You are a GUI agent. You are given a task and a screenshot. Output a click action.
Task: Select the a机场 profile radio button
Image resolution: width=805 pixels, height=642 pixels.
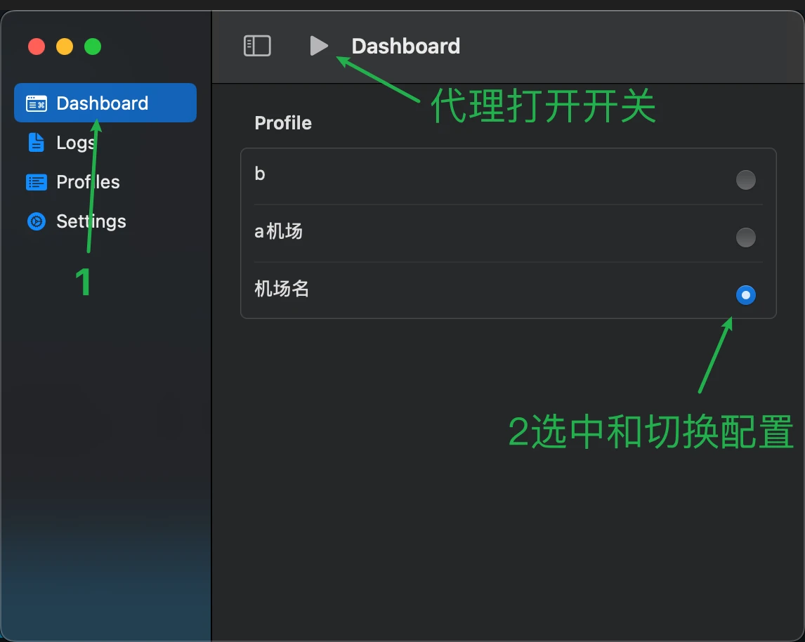click(x=745, y=238)
